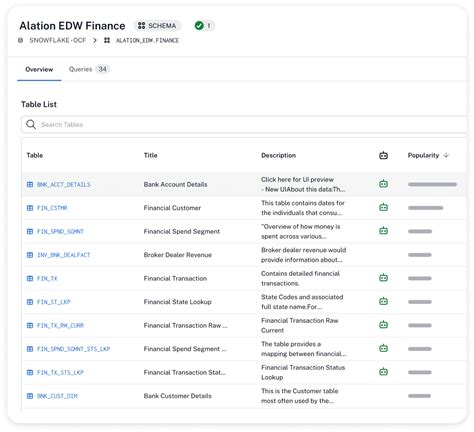Click the Table column header
This screenshot has height=432, width=474.
pyautogui.click(x=35, y=155)
